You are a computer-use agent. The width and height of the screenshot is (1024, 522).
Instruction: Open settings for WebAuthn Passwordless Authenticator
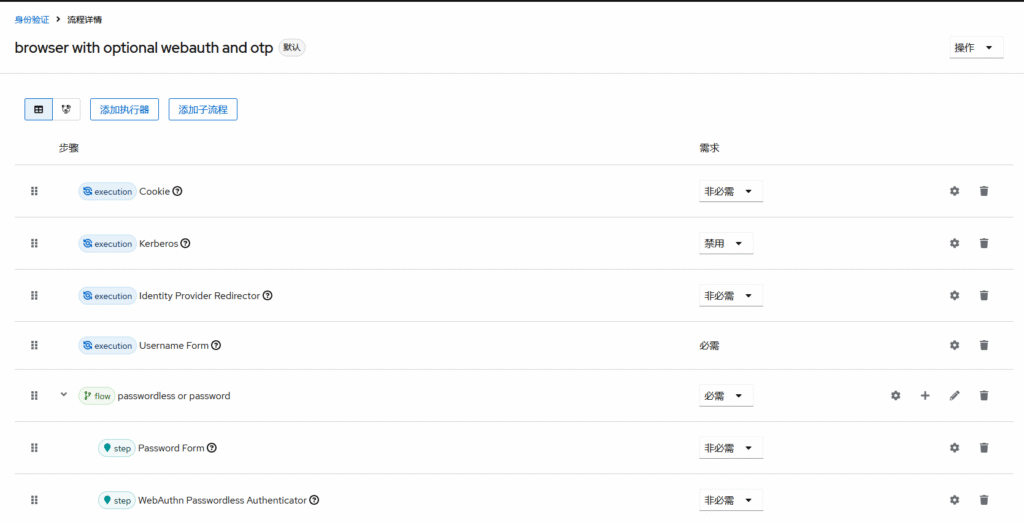[954, 500]
